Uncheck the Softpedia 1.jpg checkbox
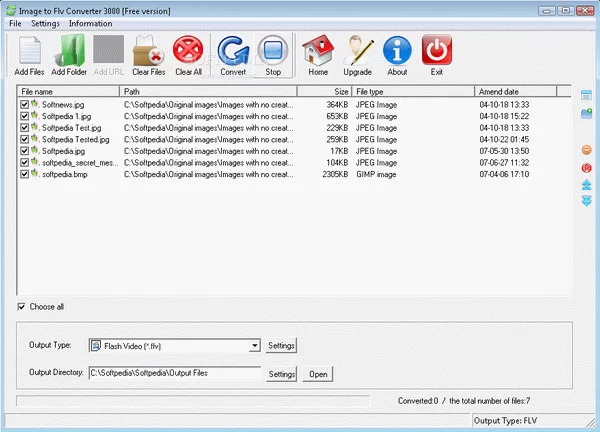 point(24,116)
